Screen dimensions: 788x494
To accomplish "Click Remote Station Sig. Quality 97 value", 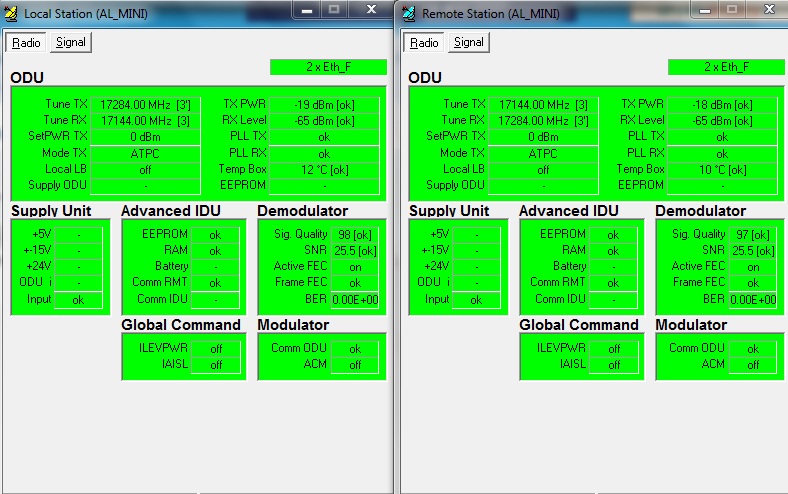I will click(753, 235).
